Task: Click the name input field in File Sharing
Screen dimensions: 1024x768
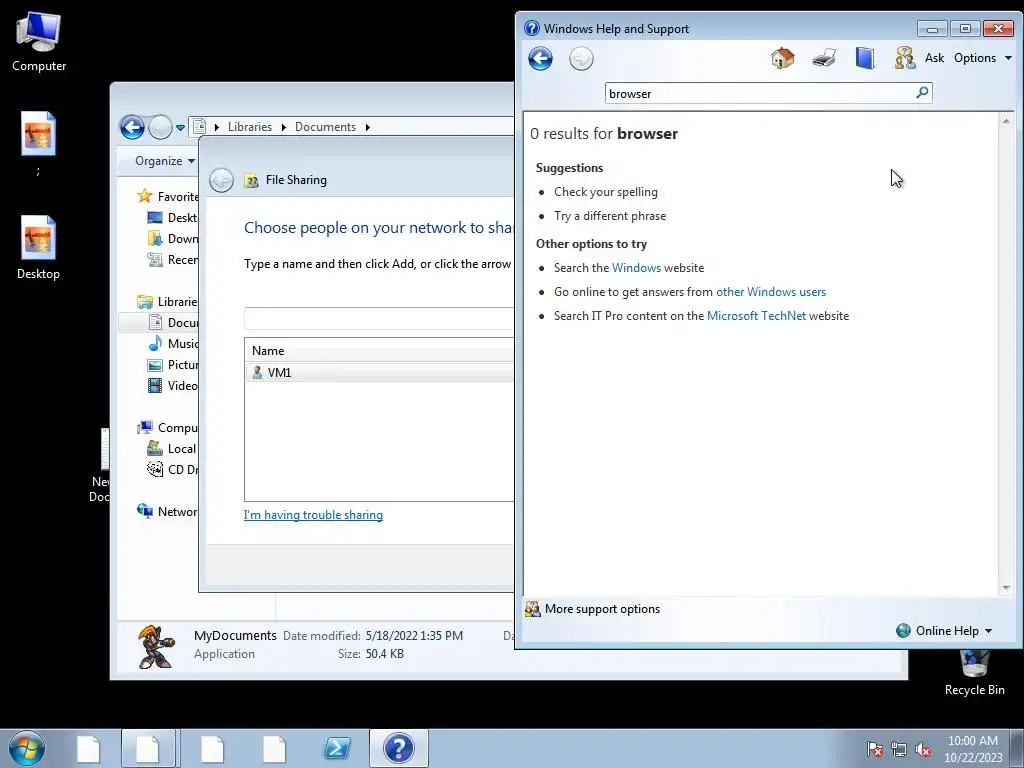Action: pos(379,318)
